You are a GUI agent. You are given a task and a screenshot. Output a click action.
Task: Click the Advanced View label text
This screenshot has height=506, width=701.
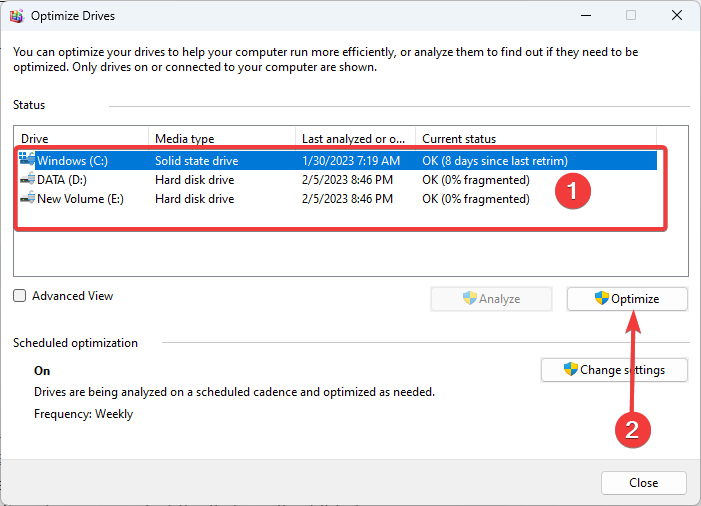point(72,296)
